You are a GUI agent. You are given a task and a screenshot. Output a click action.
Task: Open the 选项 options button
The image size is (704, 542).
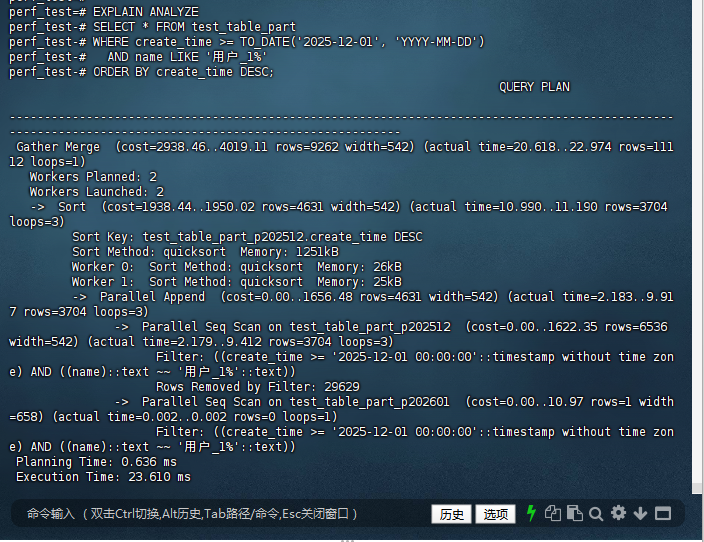click(x=496, y=514)
